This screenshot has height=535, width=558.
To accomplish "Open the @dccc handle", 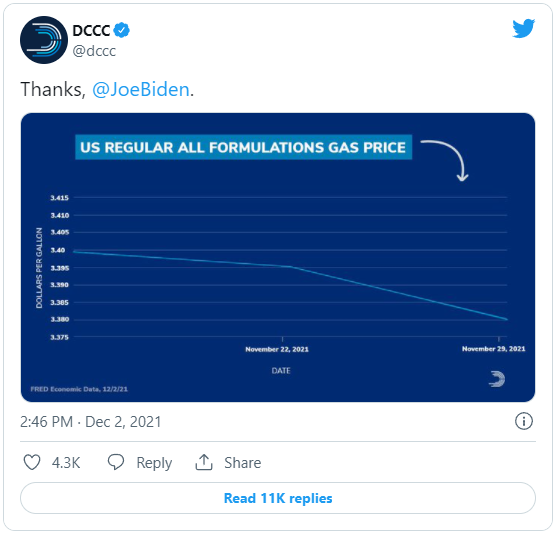I will point(94,51).
